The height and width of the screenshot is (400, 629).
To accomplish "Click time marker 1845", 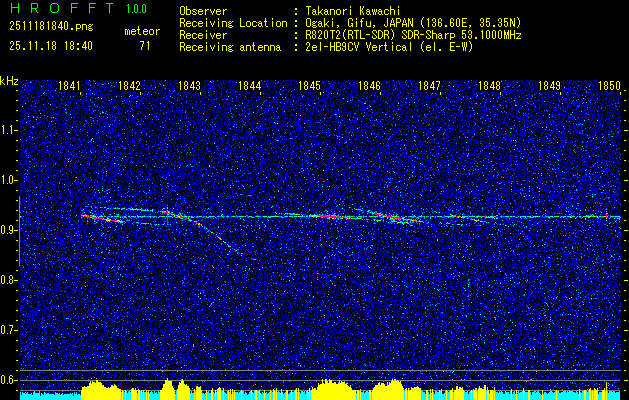I will tap(309, 85).
